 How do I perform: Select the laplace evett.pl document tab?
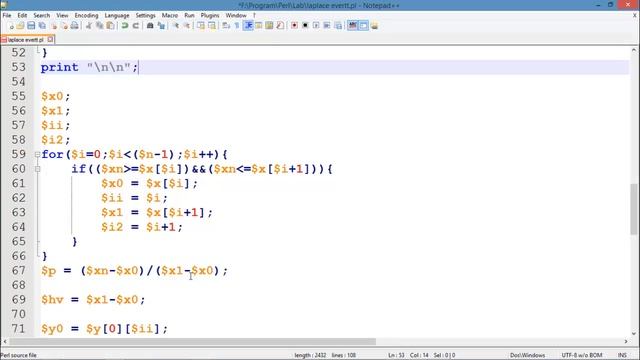(x=25, y=40)
